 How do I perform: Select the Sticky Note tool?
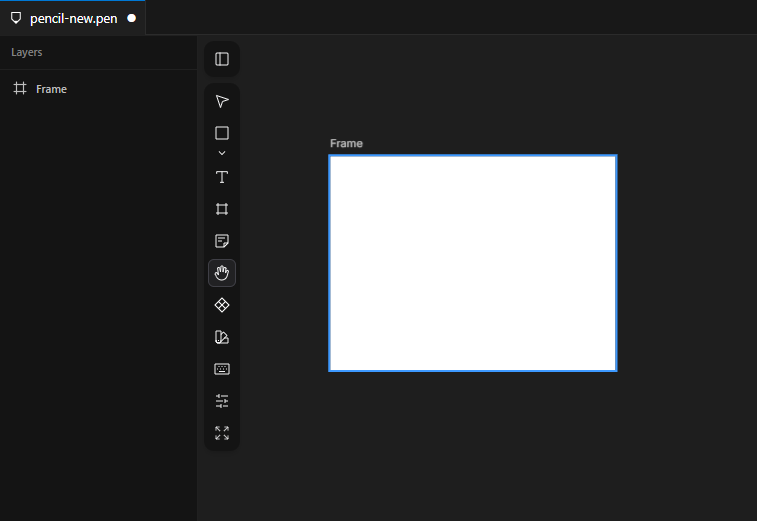click(x=222, y=241)
